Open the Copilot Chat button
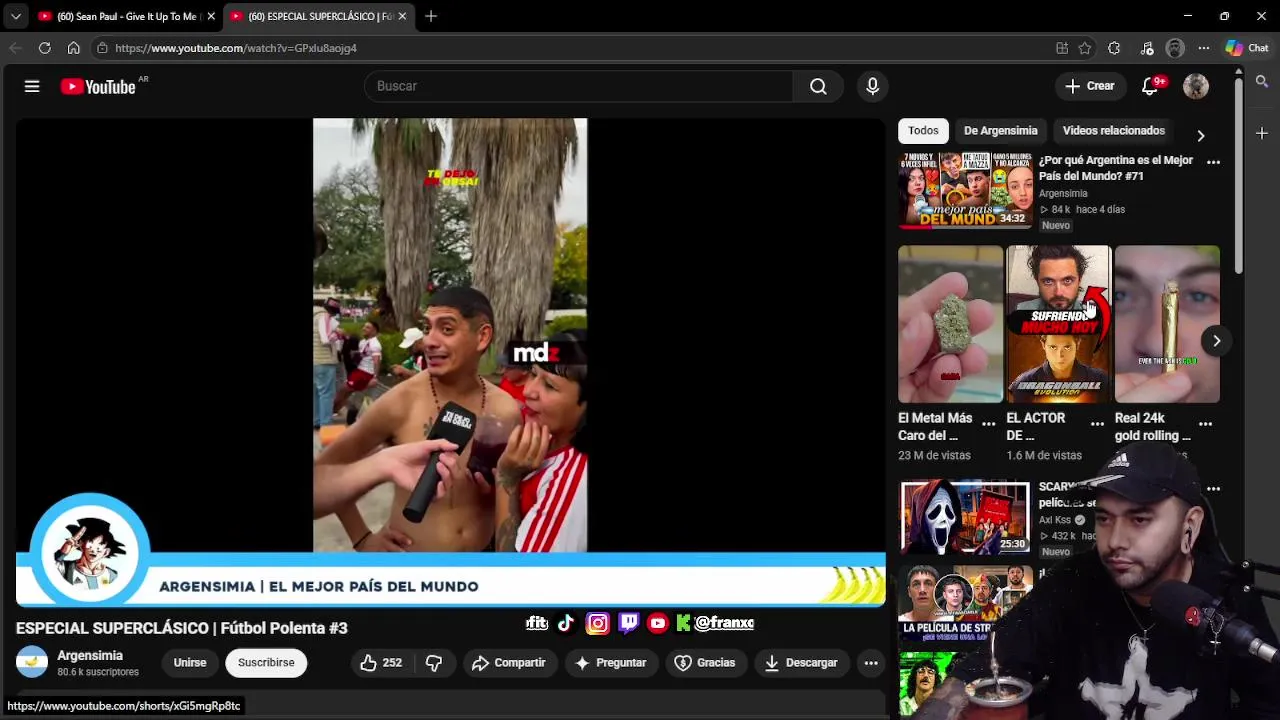Screen dimensions: 1280x720 (x=1247, y=48)
